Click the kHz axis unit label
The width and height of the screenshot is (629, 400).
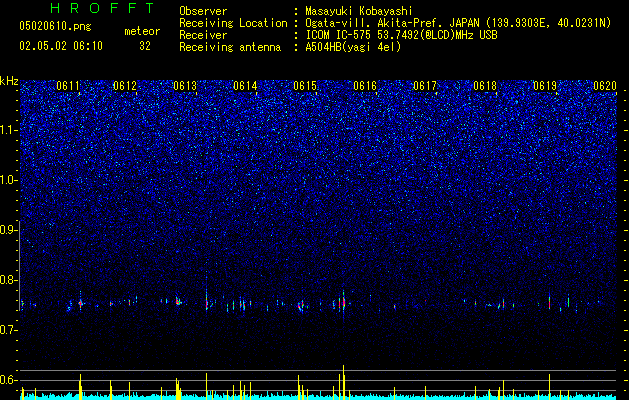click(x=9, y=81)
